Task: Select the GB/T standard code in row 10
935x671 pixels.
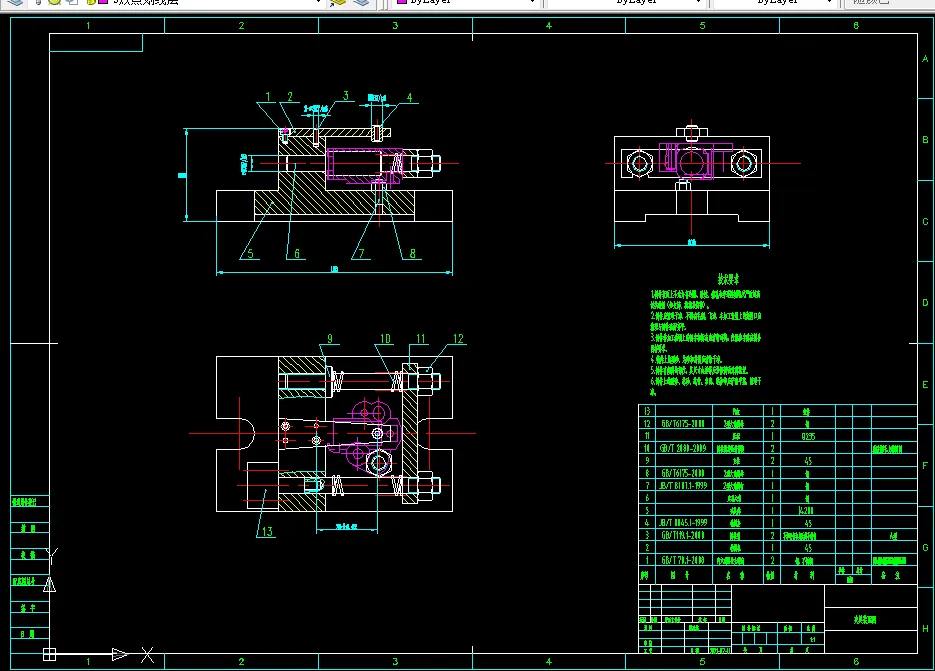Action: click(x=683, y=449)
